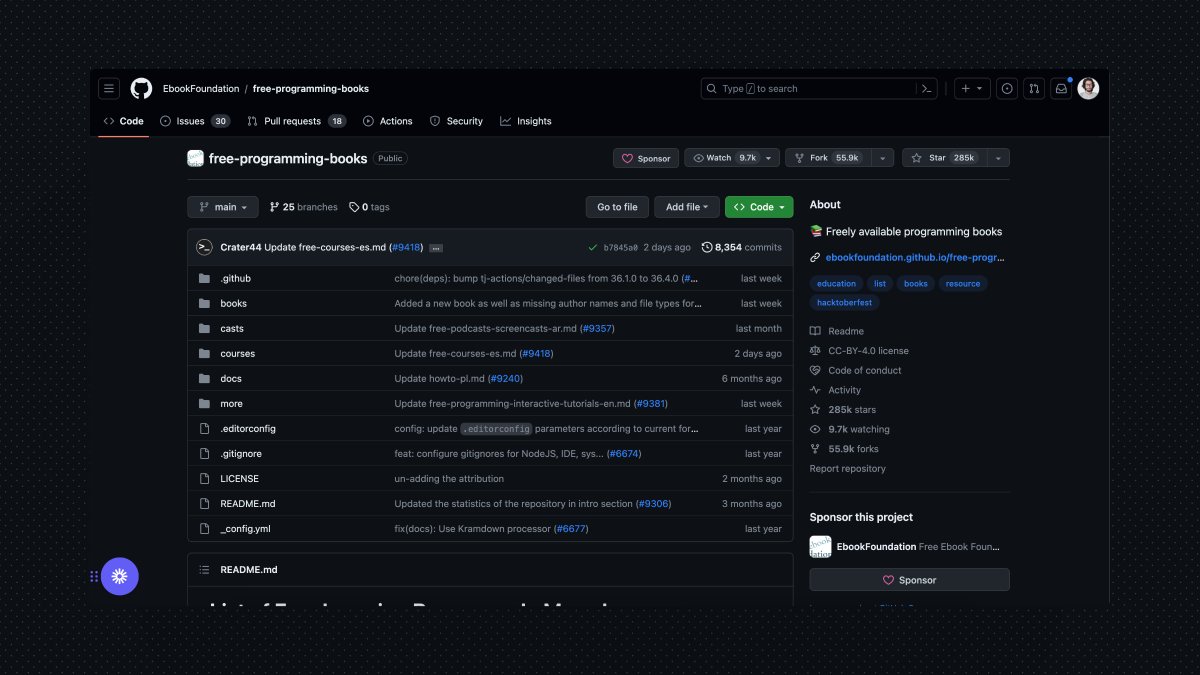The height and width of the screenshot is (675, 1200).
Task: Open the Add file dropdown
Action: [687, 207]
